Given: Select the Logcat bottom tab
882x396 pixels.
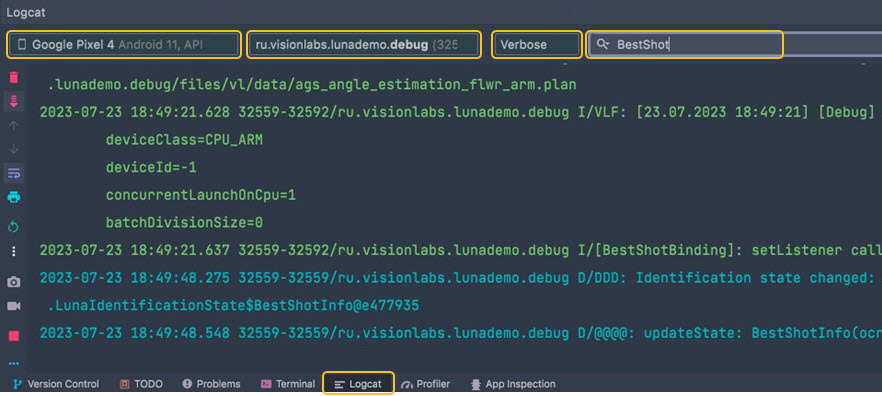Looking at the screenshot, I should [358, 384].
